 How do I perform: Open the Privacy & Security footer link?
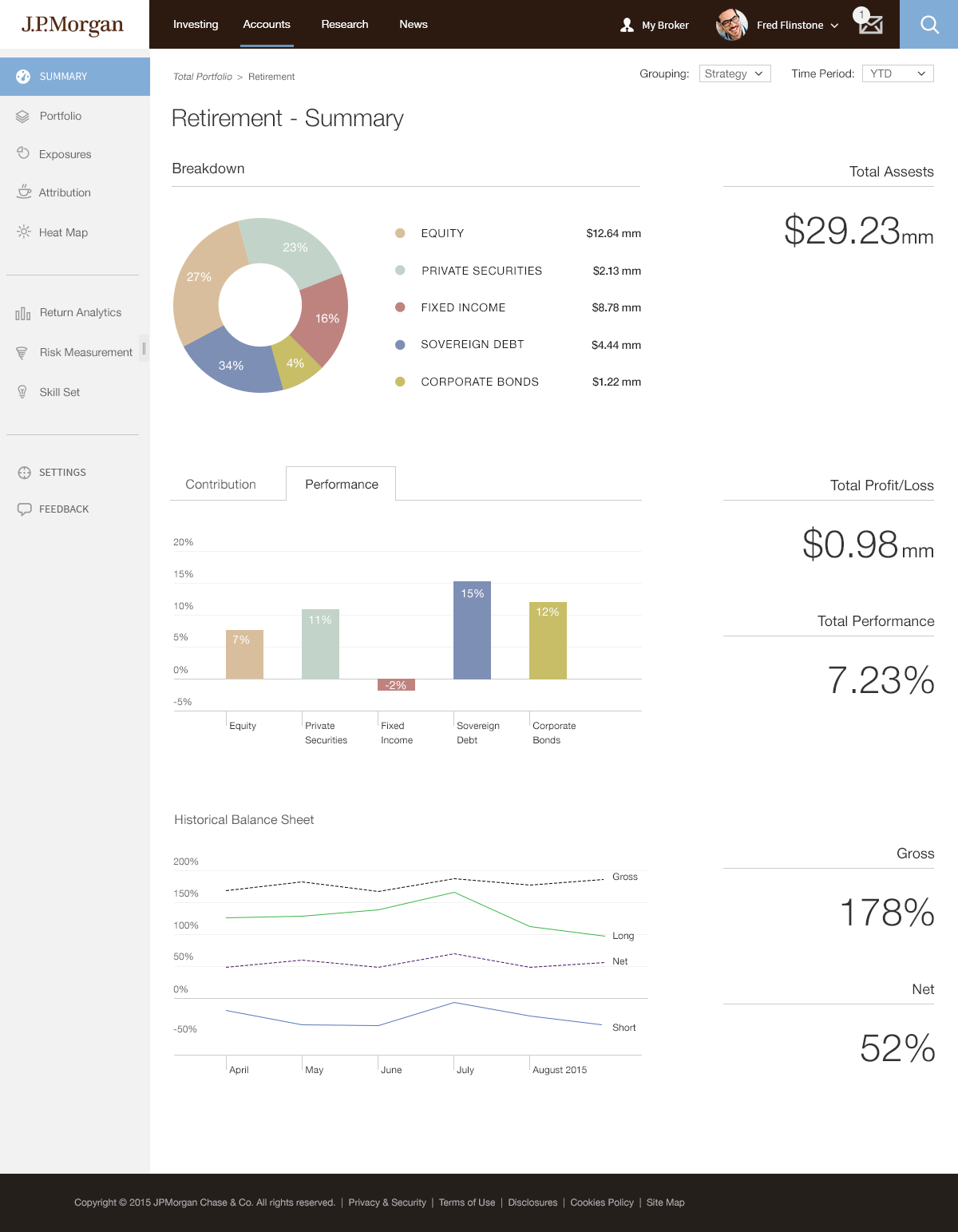[387, 1202]
